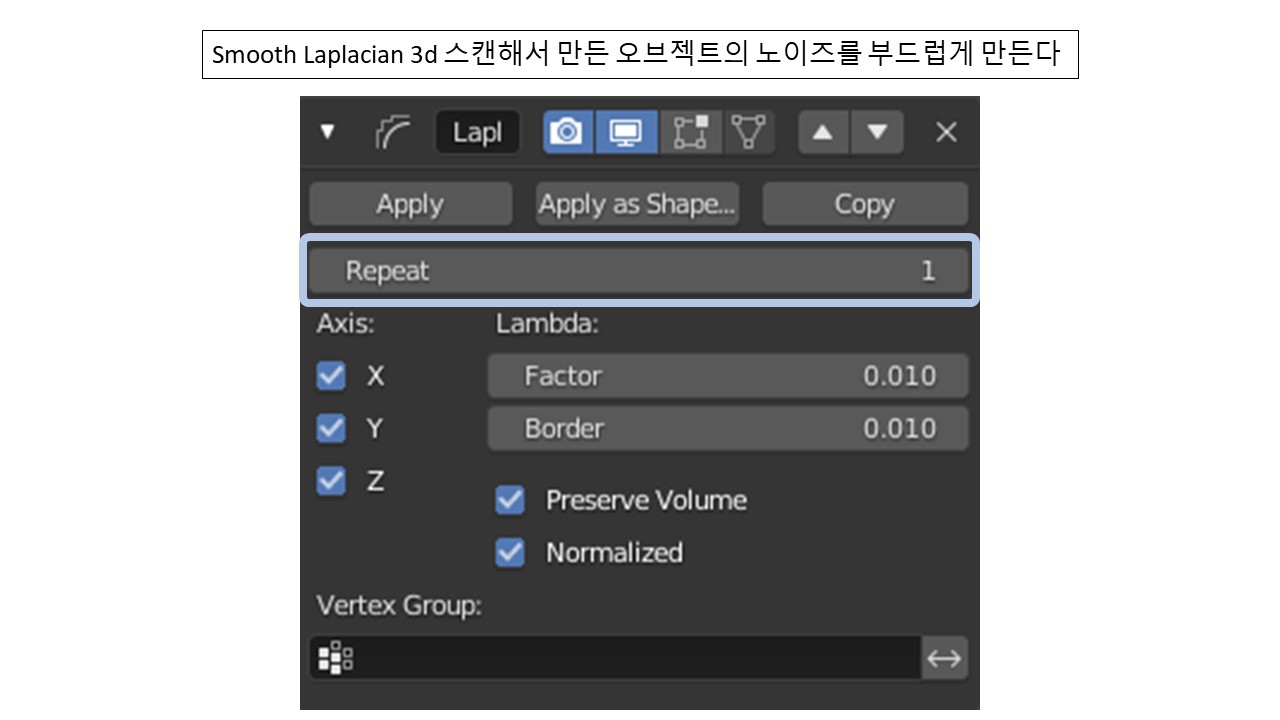Toggle the Normalized option
The image size is (1280, 720).
(x=510, y=552)
